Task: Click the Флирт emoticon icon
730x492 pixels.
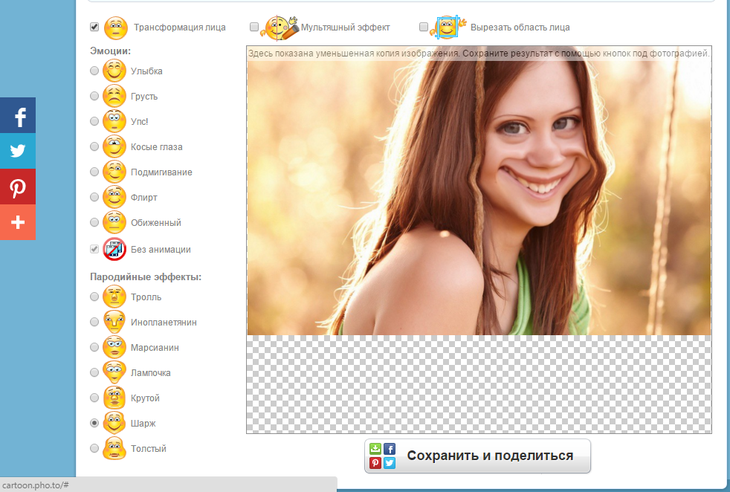Action: (x=115, y=197)
